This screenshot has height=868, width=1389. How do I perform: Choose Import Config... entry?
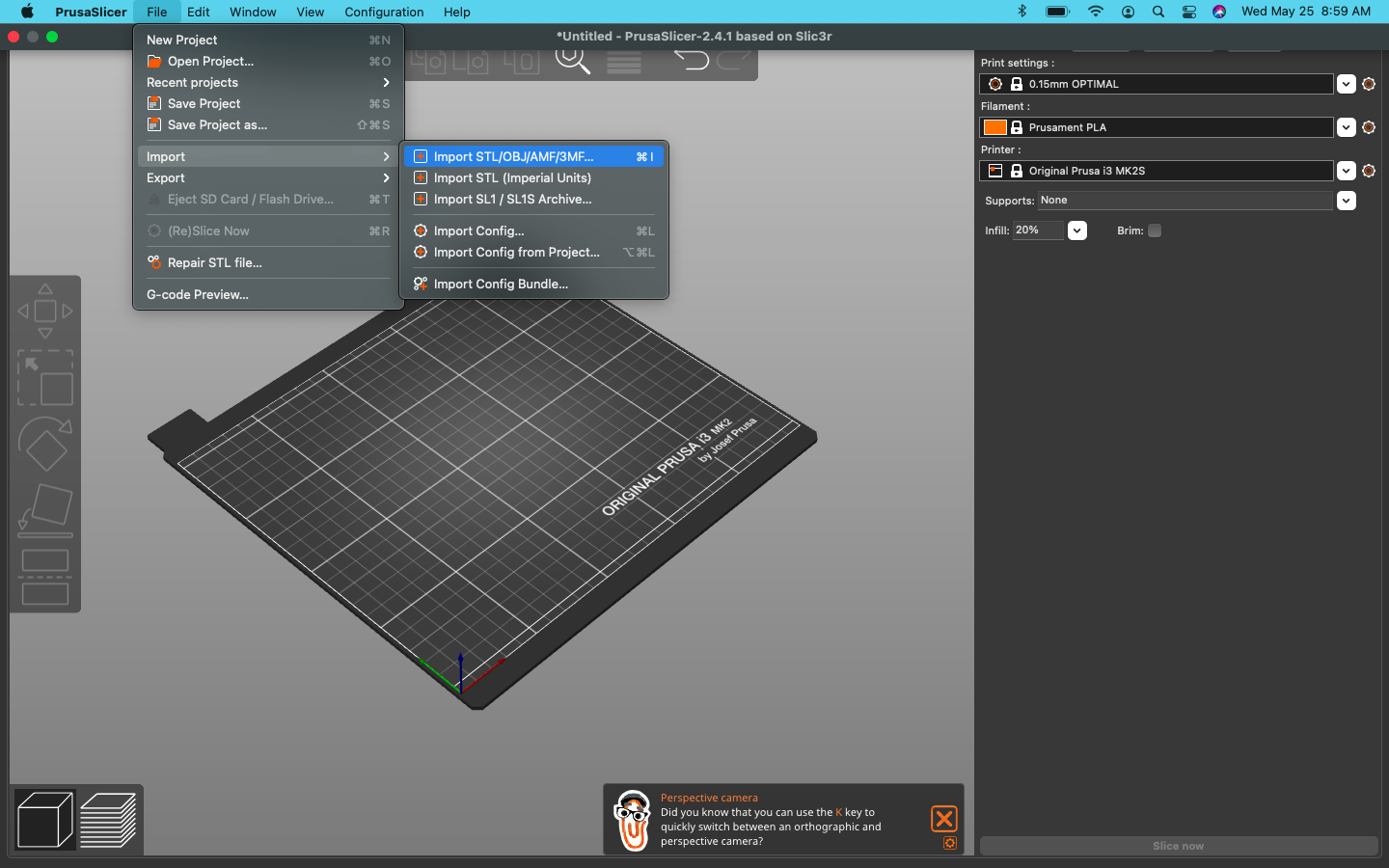pos(533,231)
